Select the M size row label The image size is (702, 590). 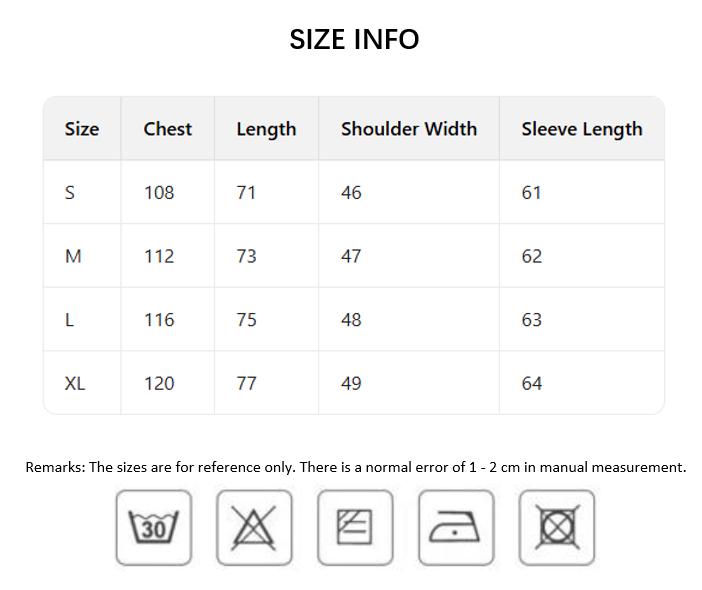tap(73, 256)
